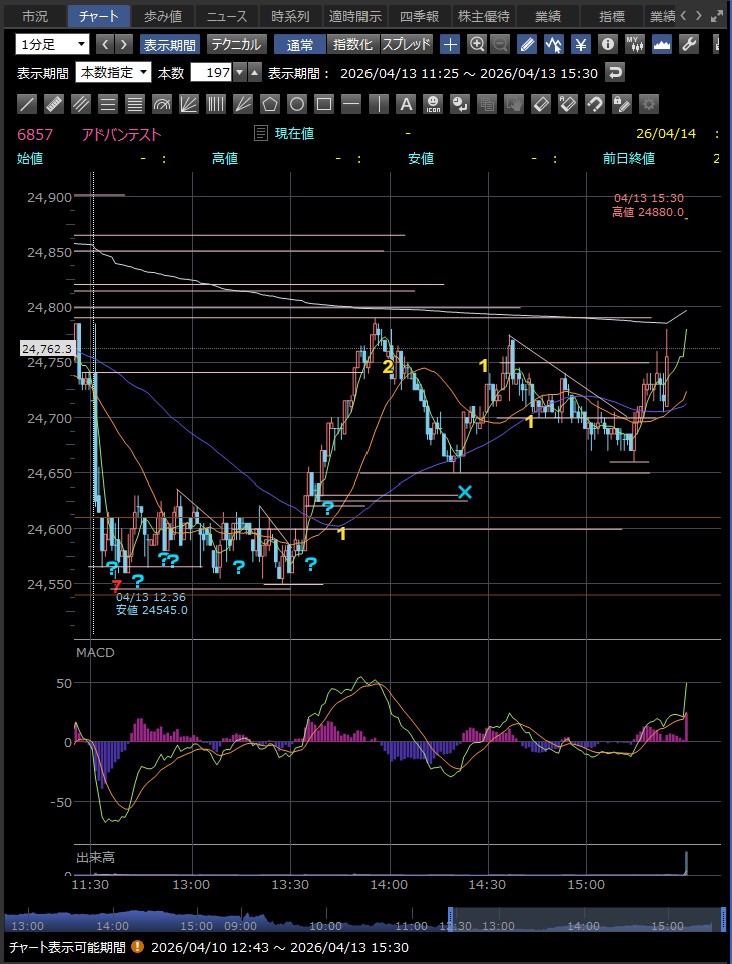Click the bar count dropdown arrow
Image resolution: width=732 pixels, height=964 pixels.
(239, 73)
